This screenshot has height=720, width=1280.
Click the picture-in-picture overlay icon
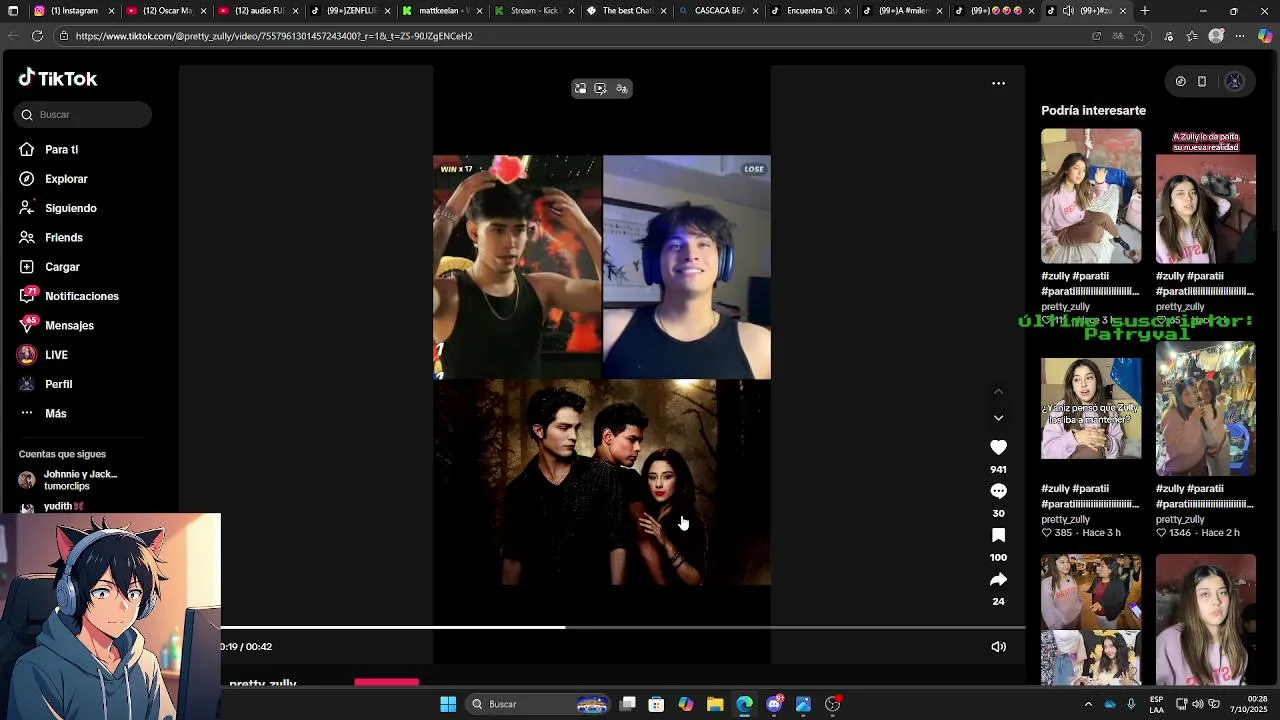[580, 89]
